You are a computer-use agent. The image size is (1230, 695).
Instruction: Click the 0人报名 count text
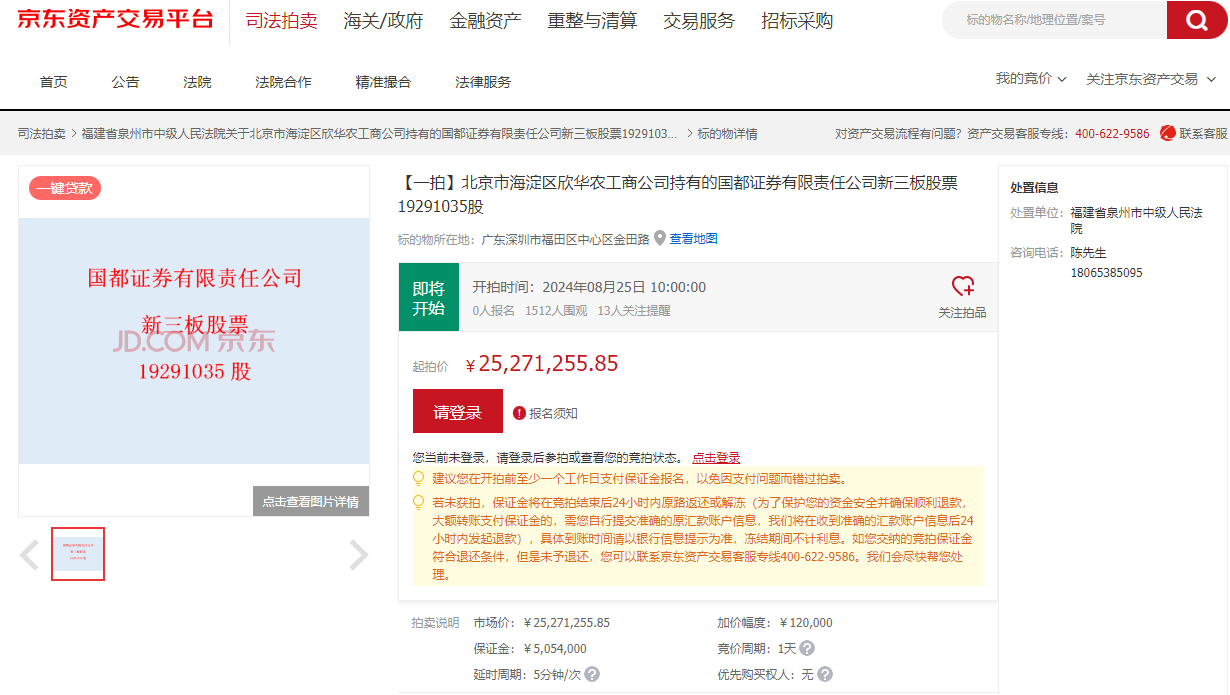tap(494, 311)
